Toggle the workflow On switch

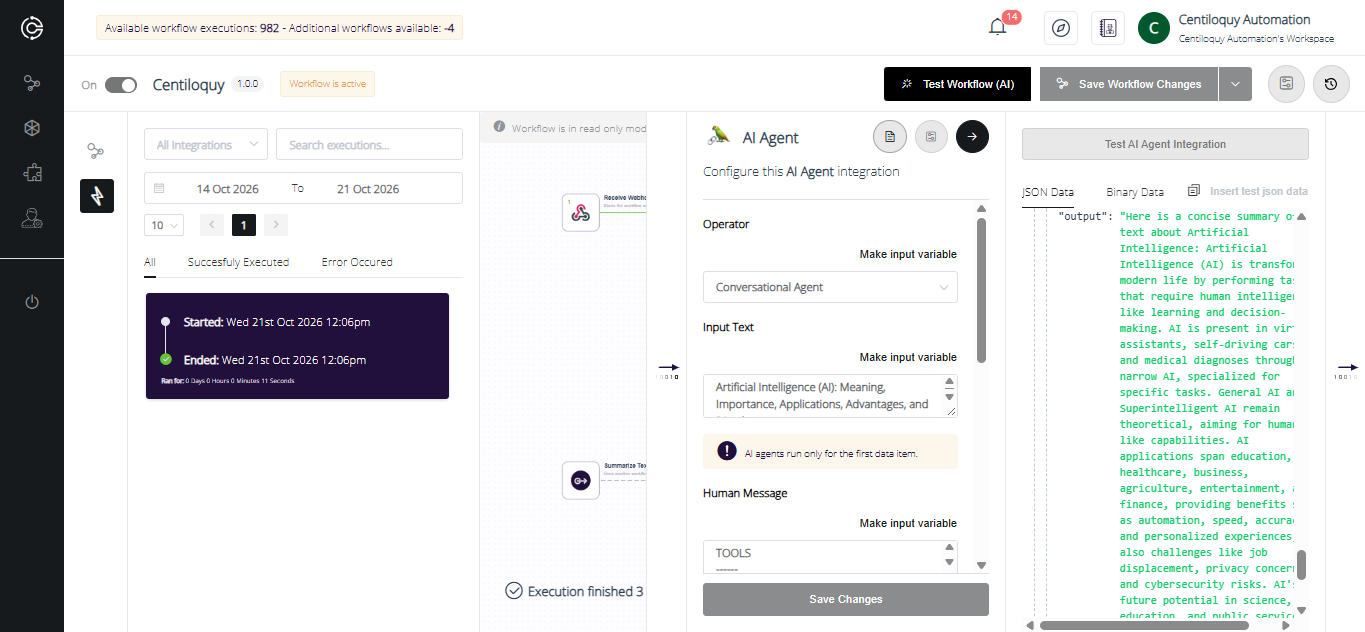121,85
